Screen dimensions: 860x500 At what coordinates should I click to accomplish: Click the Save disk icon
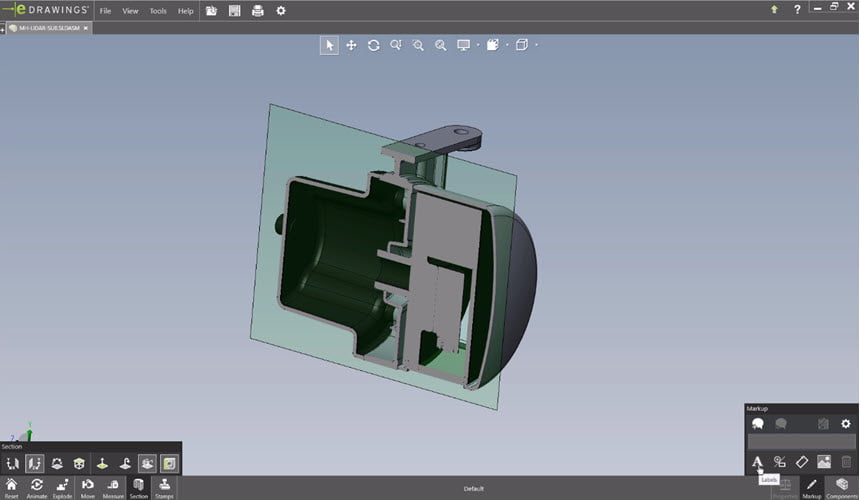click(235, 10)
